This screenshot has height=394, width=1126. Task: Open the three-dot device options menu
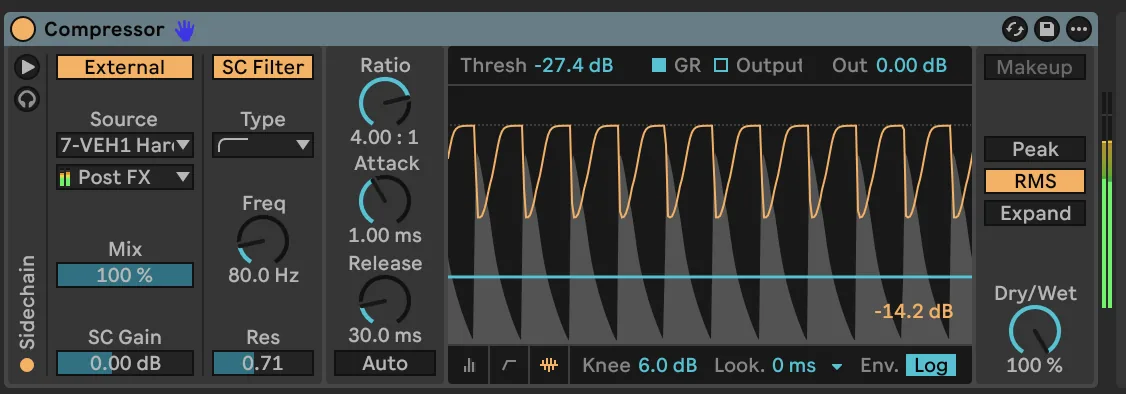[1079, 29]
